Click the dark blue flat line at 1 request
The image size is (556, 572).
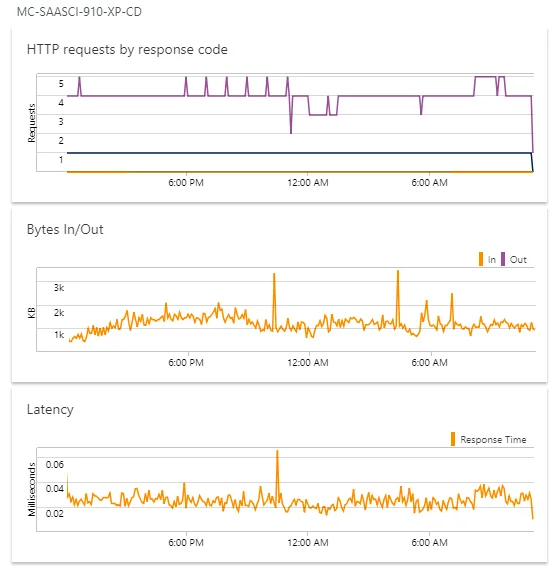[x=298, y=153]
